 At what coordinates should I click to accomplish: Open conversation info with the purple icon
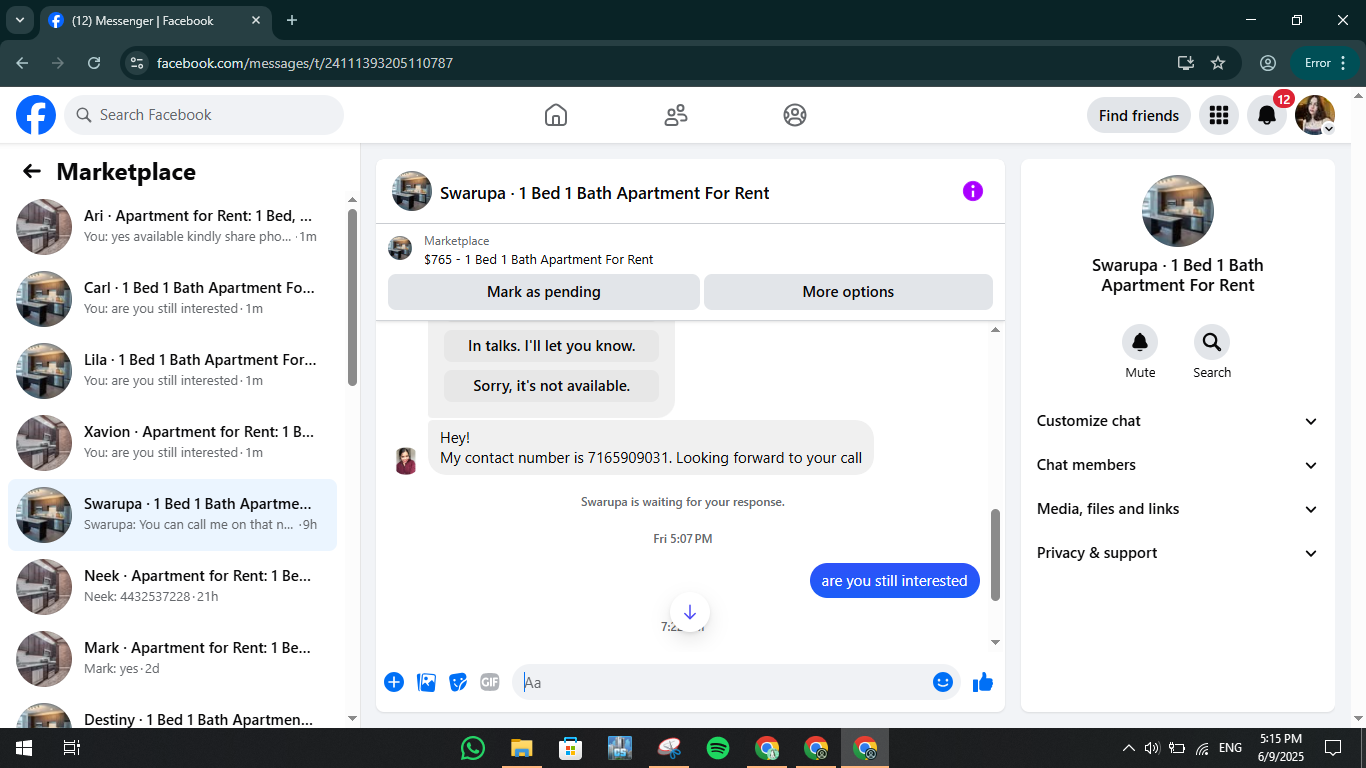pyautogui.click(x=973, y=191)
